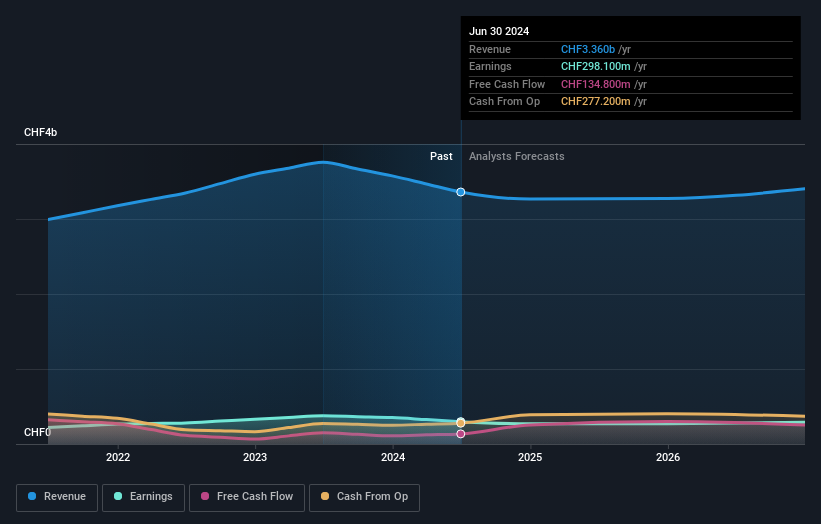The image size is (821, 524).
Task: Toggle the Earnings legend series
Action: pyautogui.click(x=143, y=497)
